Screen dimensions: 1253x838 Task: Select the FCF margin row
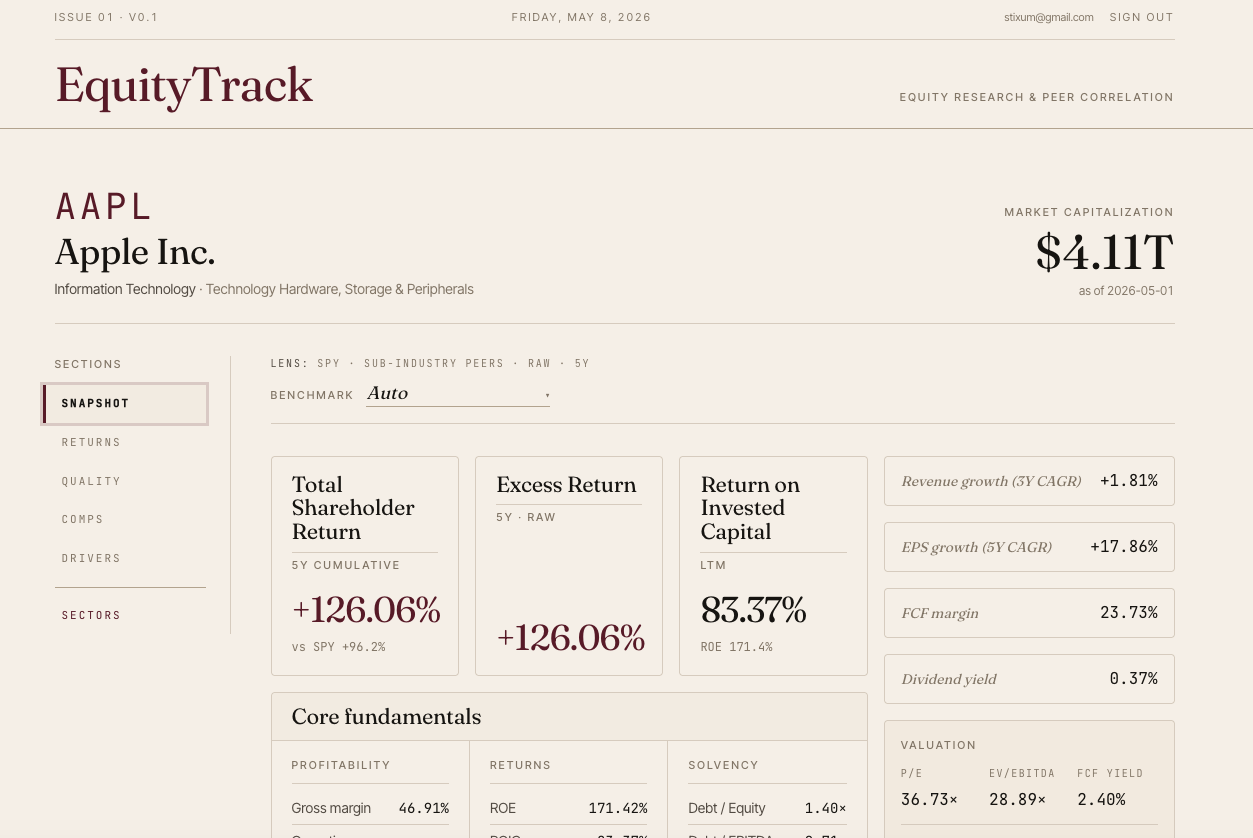[1029, 613]
